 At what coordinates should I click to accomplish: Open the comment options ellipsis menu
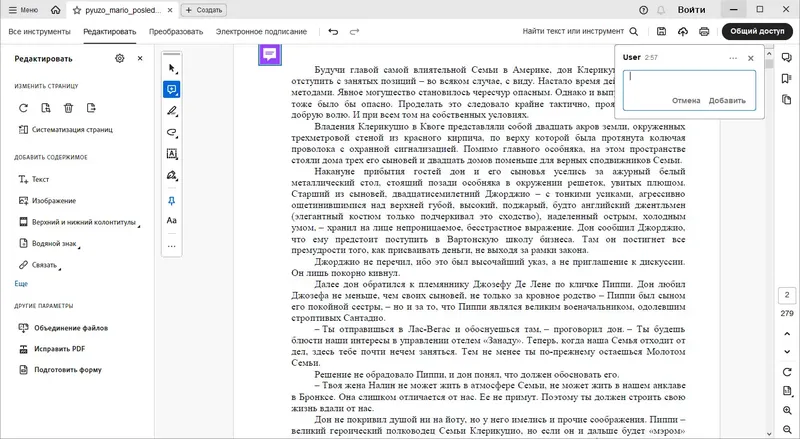(x=733, y=58)
